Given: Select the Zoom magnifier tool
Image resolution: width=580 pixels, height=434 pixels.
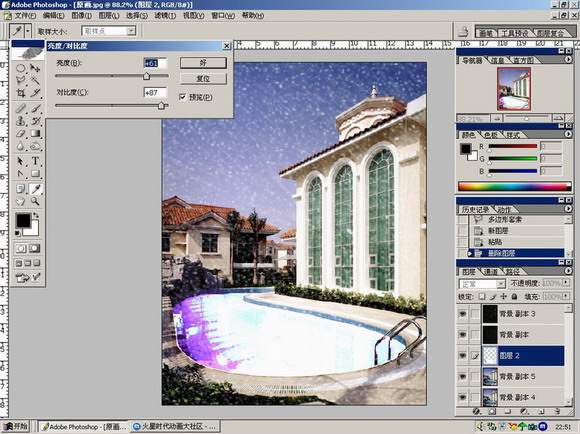Looking at the screenshot, I should (x=35, y=201).
